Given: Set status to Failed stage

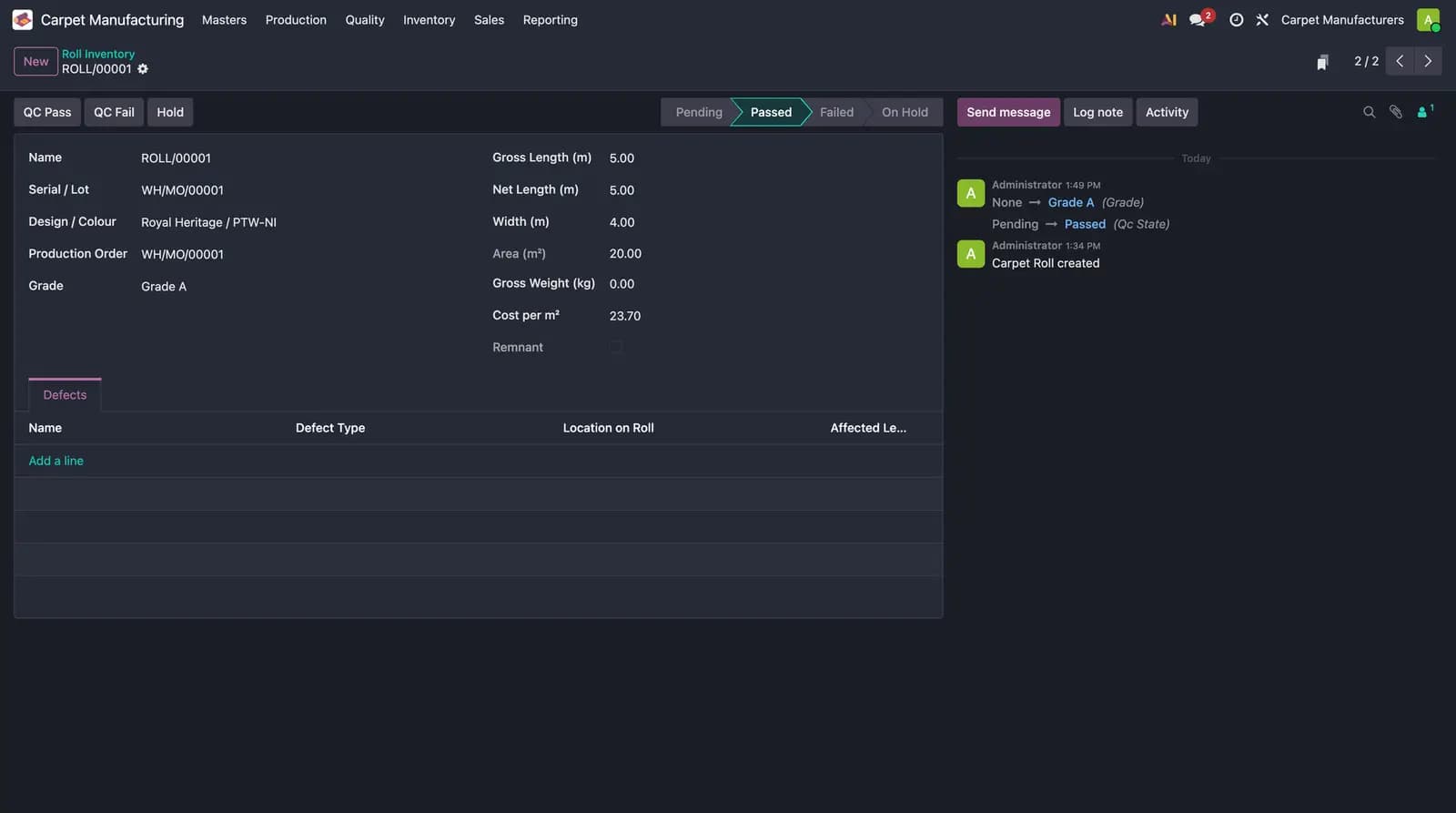Looking at the screenshot, I should coord(836,112).
